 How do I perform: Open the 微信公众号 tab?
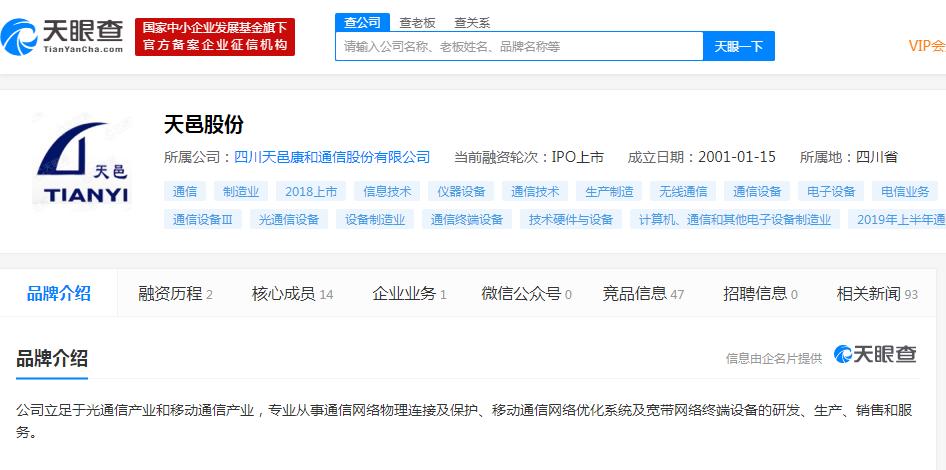pyautogui.click(x=526, y=294)
